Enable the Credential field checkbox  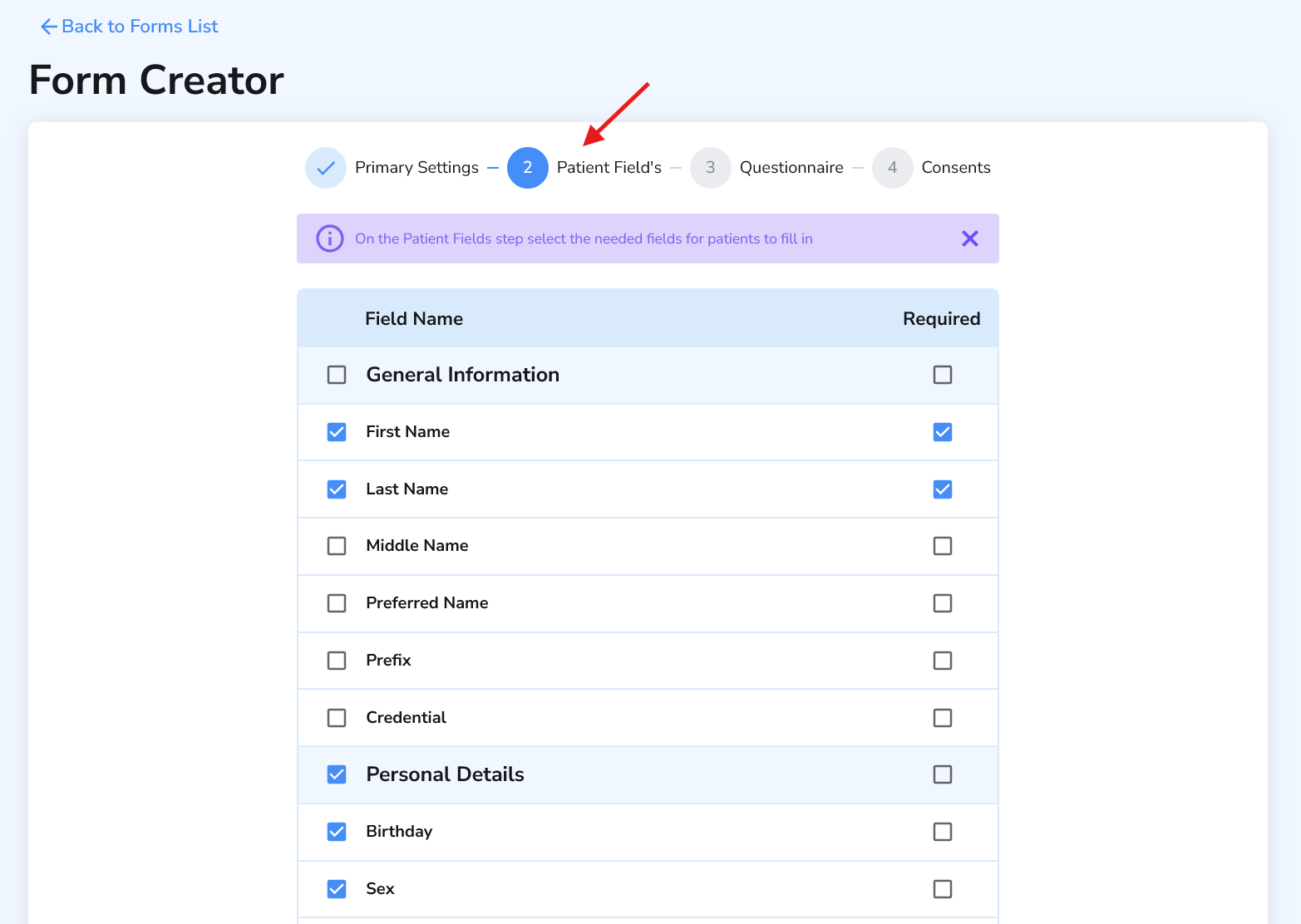click(x=336, y=717)
